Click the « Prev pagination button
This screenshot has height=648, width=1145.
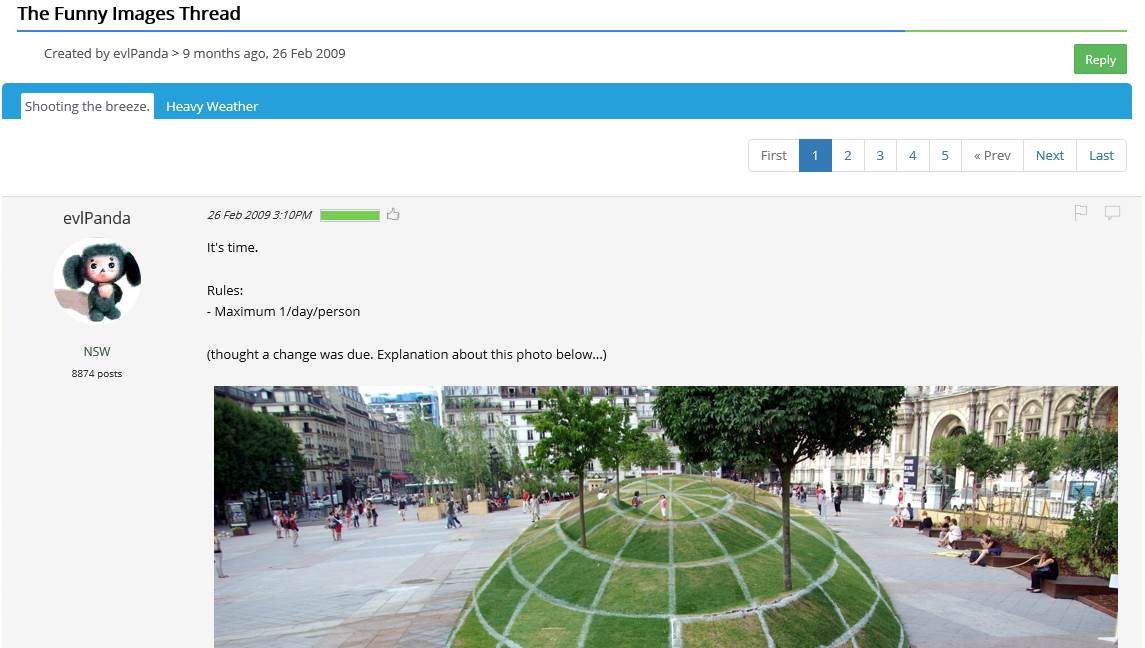(992, 155)
